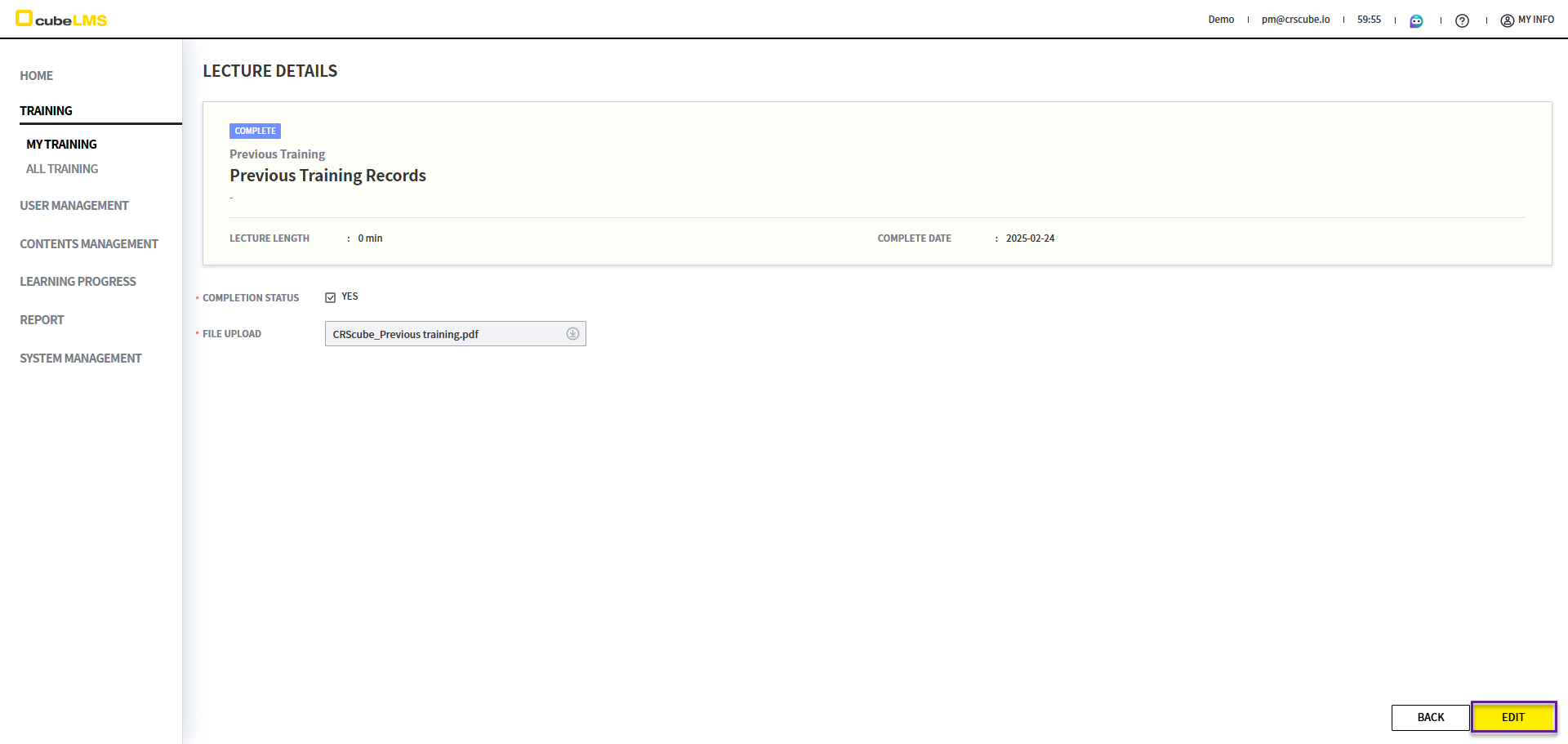Open MY TRAINING submenu
This screenshot has width=1568, height=744.
(61, 145)
